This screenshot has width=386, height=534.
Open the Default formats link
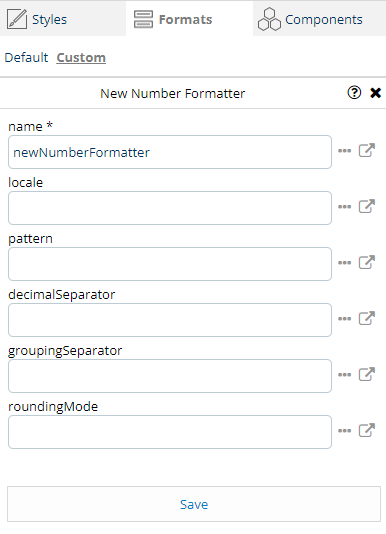(x=26, y=58)
